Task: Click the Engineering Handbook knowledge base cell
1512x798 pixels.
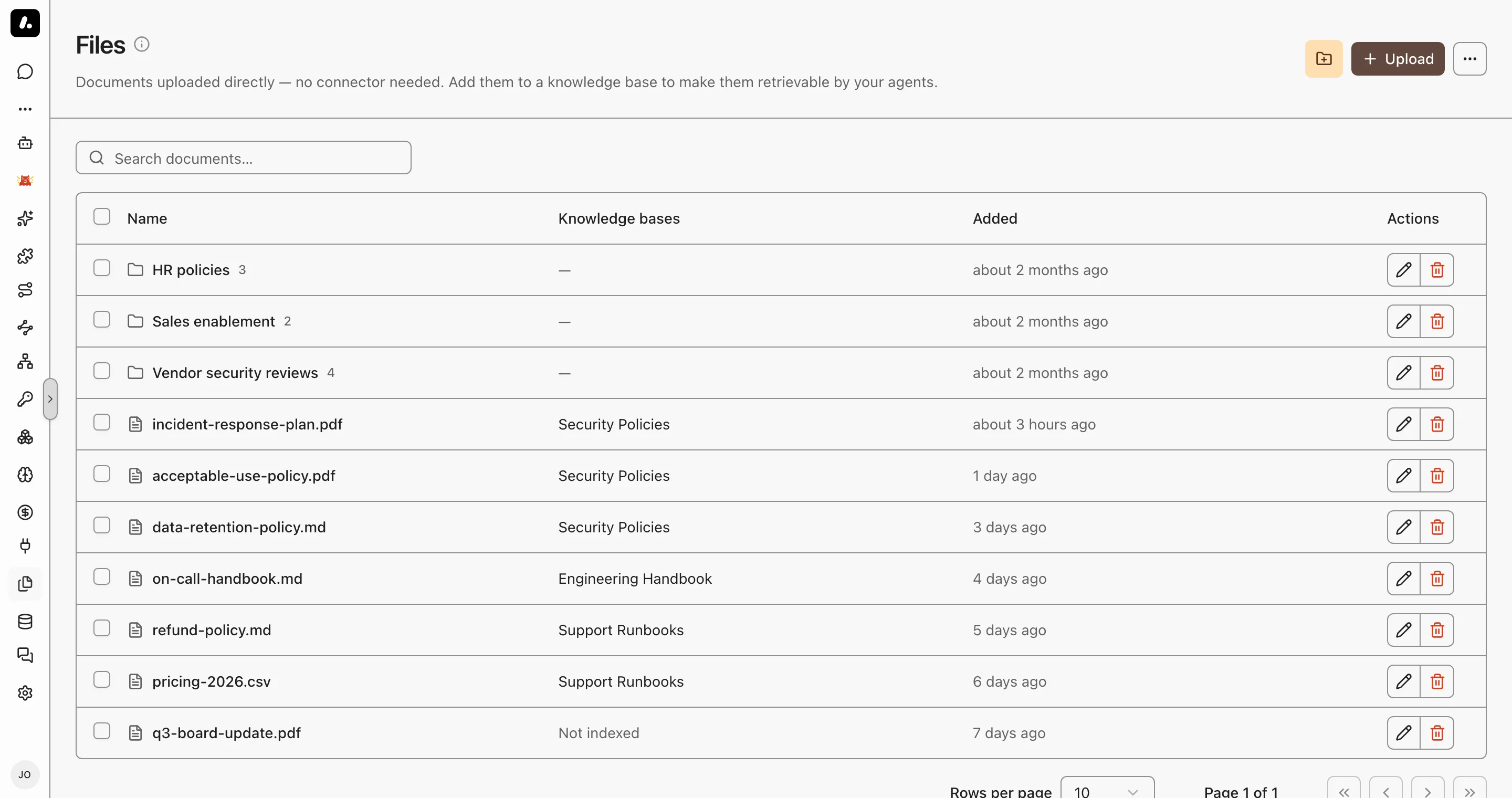Action: pos(635,579)
